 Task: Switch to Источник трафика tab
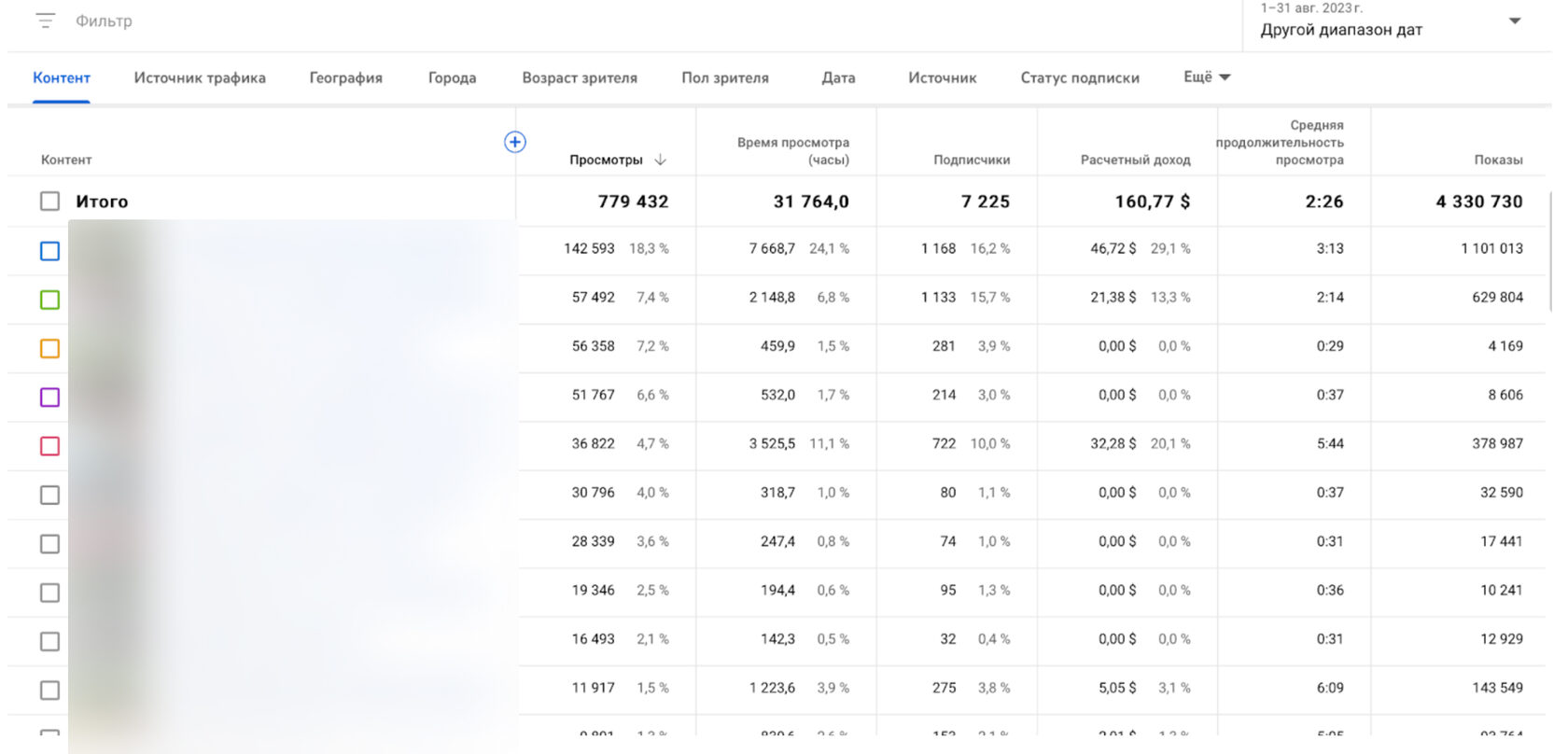click(200, 78)
